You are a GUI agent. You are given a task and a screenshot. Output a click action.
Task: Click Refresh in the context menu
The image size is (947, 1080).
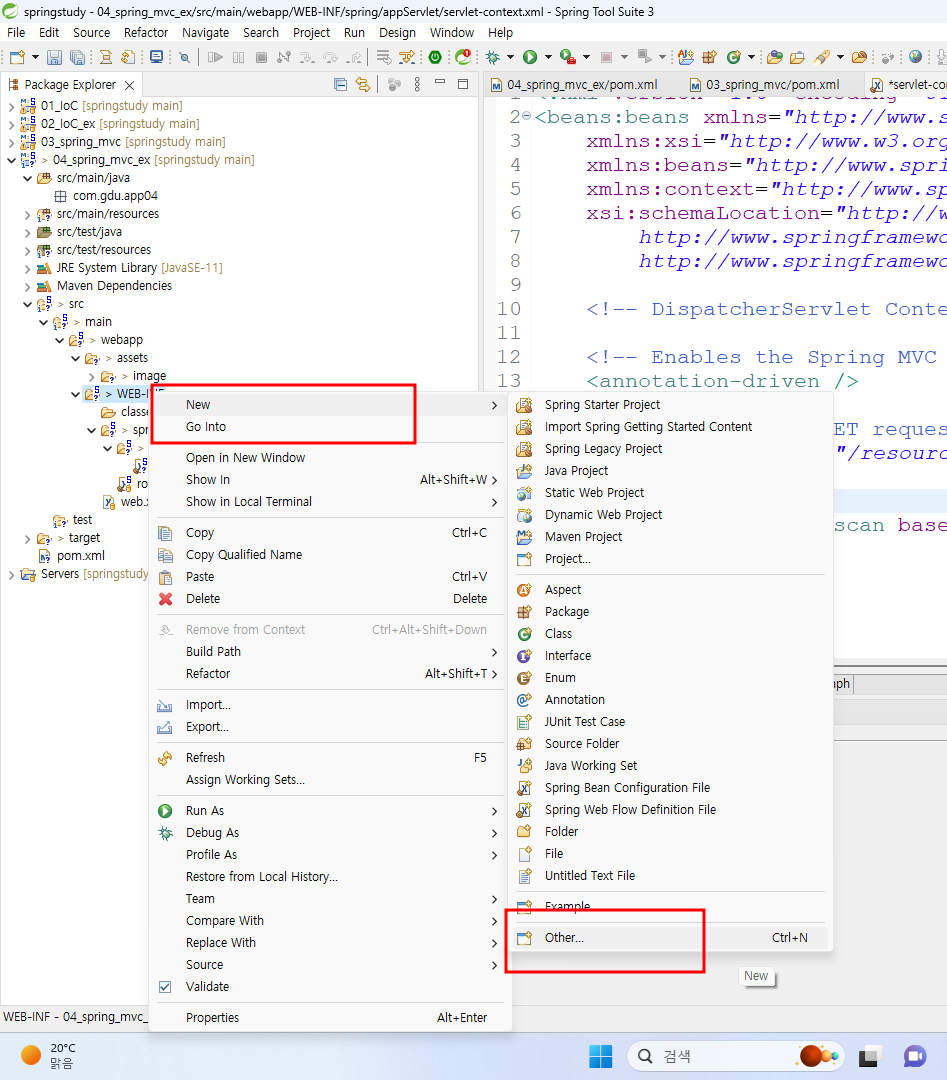pyautogui.click(x=329, y=758)
